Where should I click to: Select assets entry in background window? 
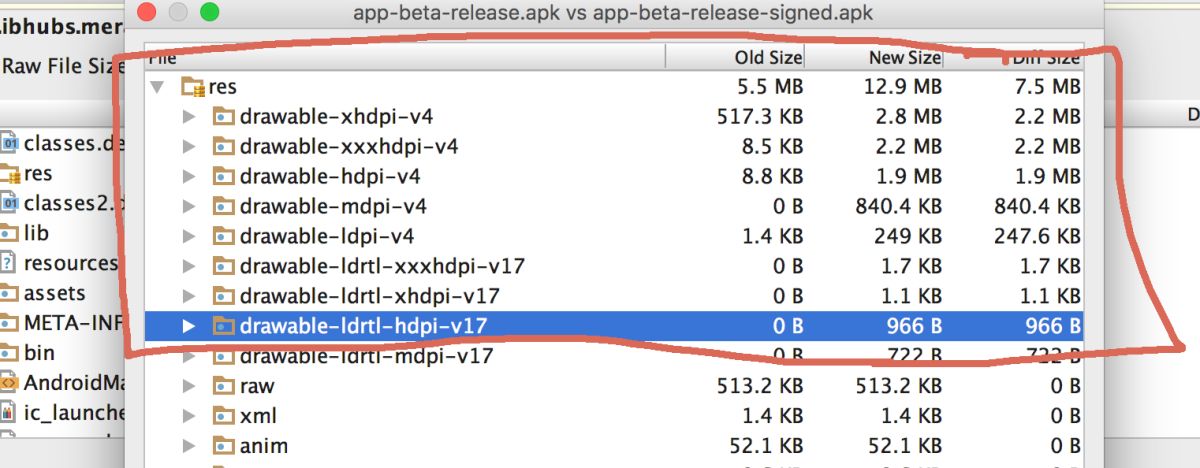click(55, 293)
